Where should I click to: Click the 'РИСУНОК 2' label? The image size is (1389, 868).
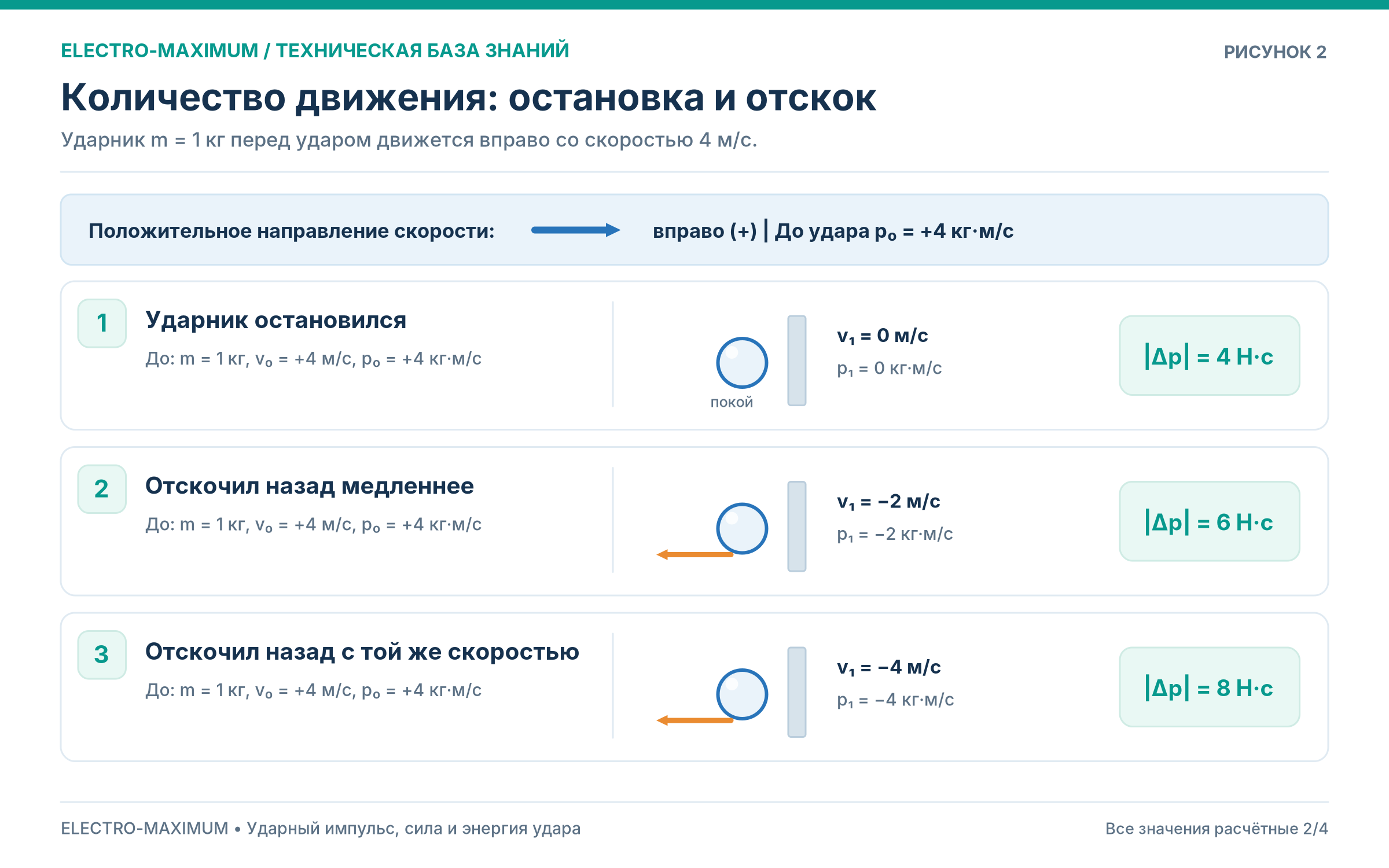click(1275, 52)
